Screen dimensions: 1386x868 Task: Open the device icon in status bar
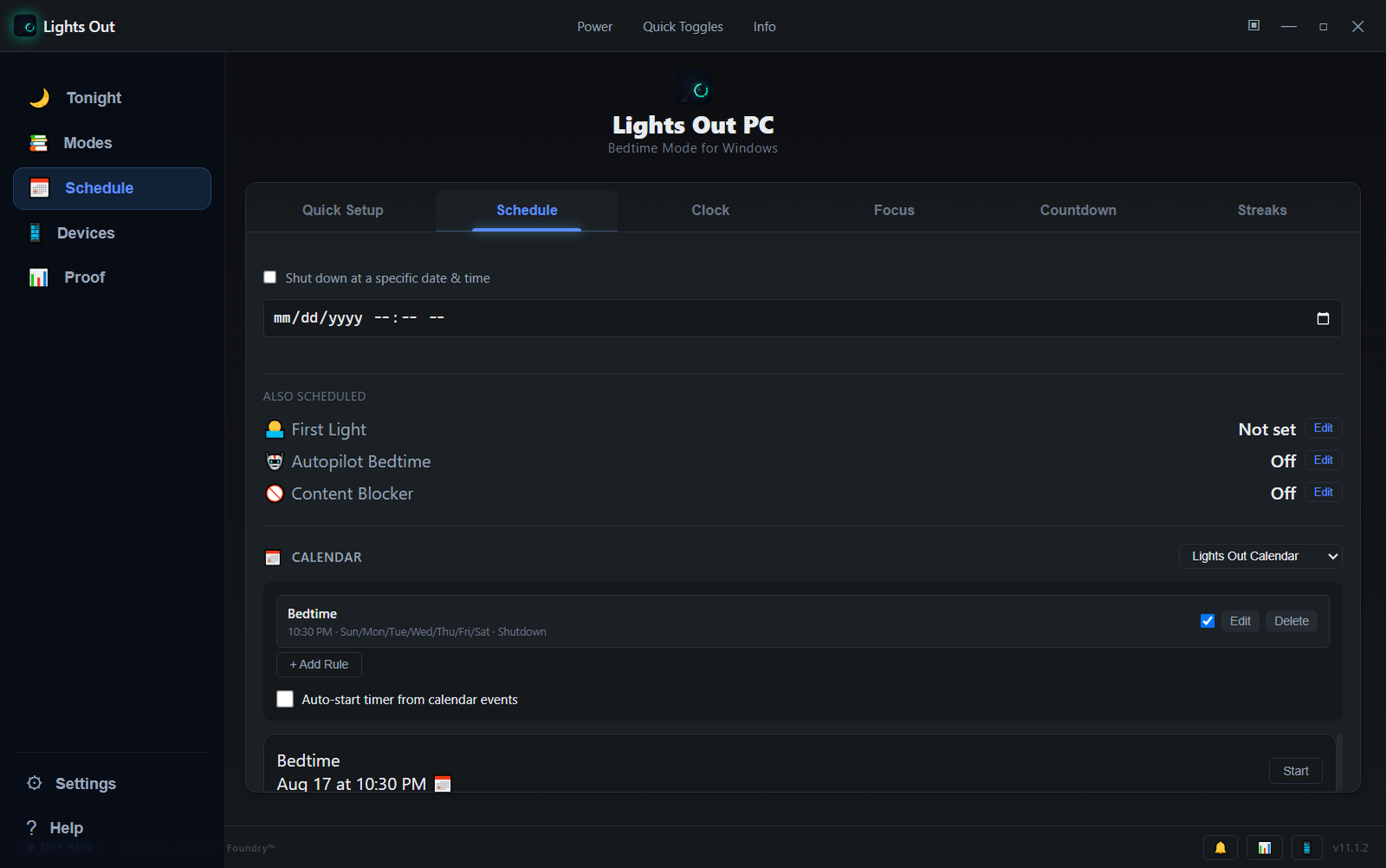pos(1307,848)
